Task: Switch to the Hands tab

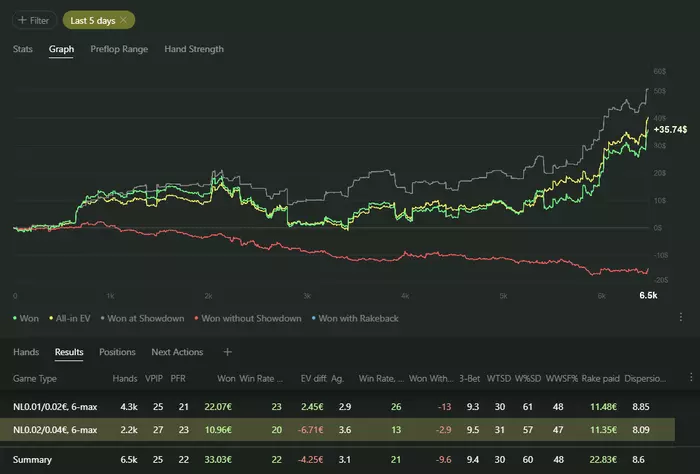Action: click(x=25, y=352)
